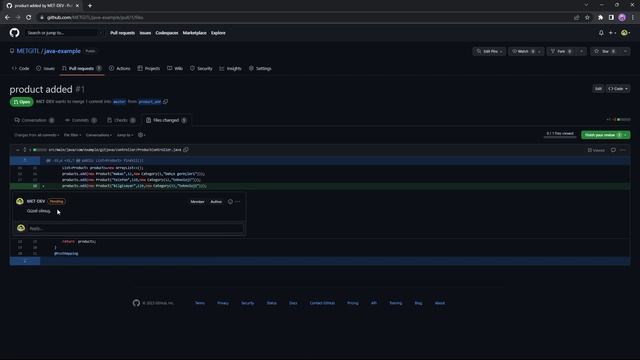
Task: Open the repository Settings tab
Action: 260,69
